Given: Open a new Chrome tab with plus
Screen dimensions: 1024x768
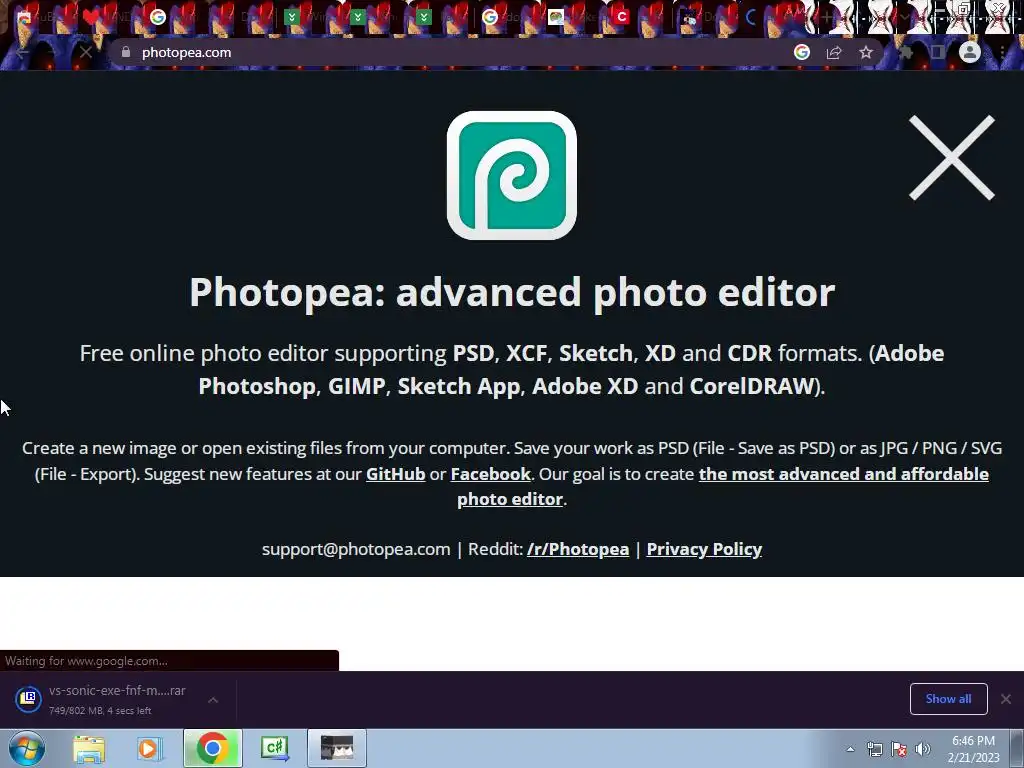Looking at the screenshot, I should (827, 17).
